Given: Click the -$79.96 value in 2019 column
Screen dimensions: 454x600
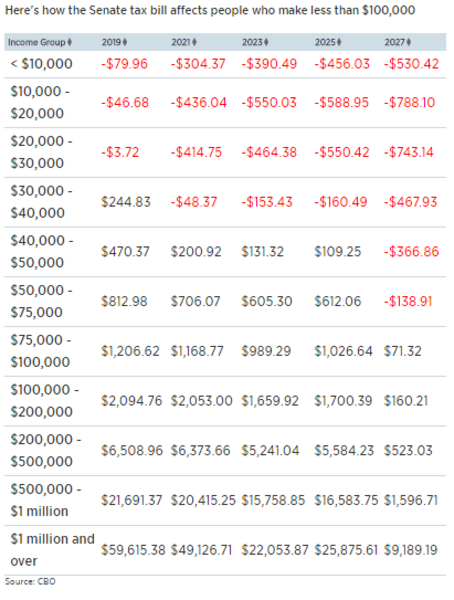Looking at the screenshot, I should [124, 64].
